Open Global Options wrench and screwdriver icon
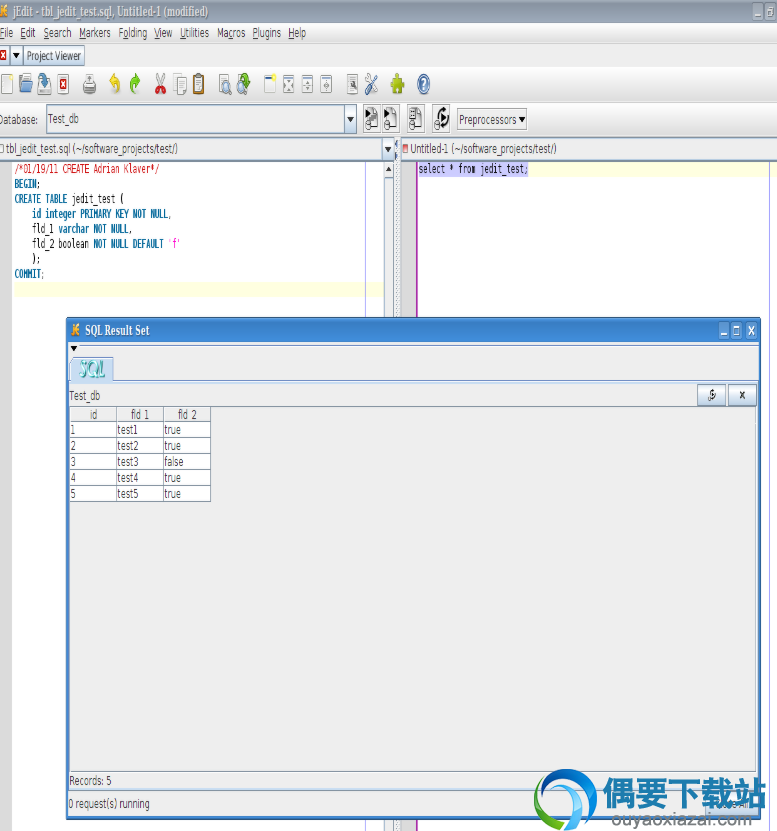Screen dimensions: 777x831 [372, 84]
